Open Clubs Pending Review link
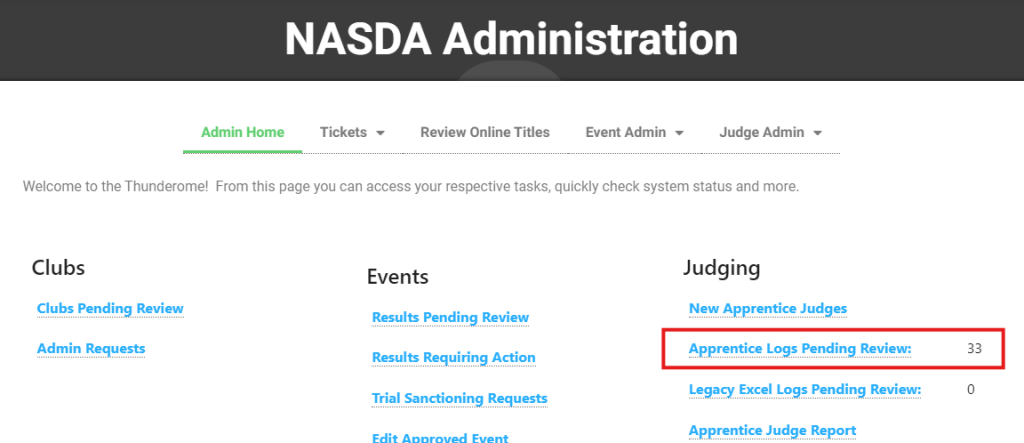Image resolution: width=1024 pixels, height=443 pixels. click(110, 308)
